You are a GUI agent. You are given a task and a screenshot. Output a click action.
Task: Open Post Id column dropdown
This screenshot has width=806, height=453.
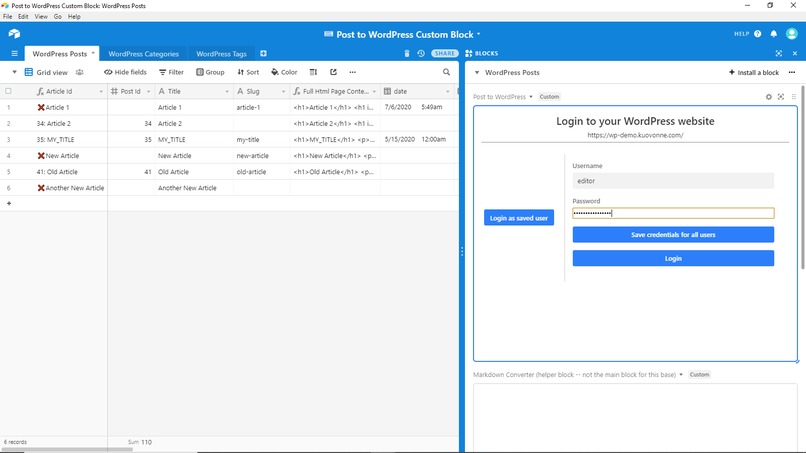[x=149, y=92]
